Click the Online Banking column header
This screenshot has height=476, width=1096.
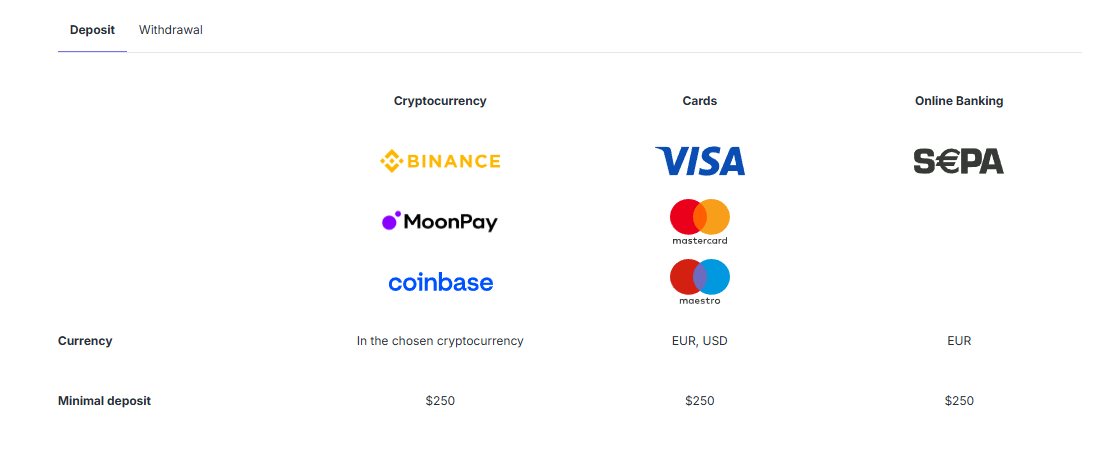959,101
